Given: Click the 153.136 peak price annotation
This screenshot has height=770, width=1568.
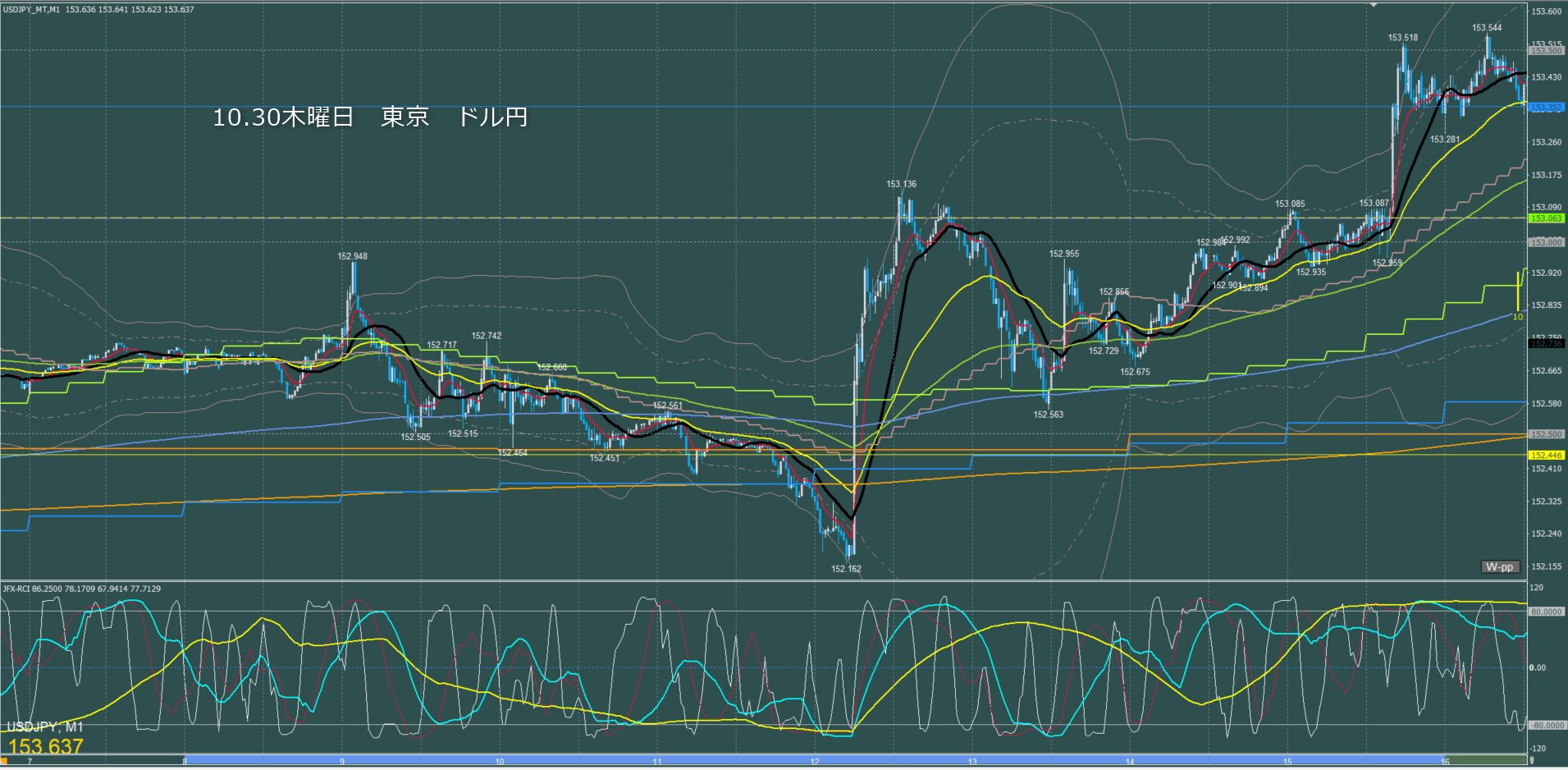Looking at the screenshot, I should pos(901,184).
